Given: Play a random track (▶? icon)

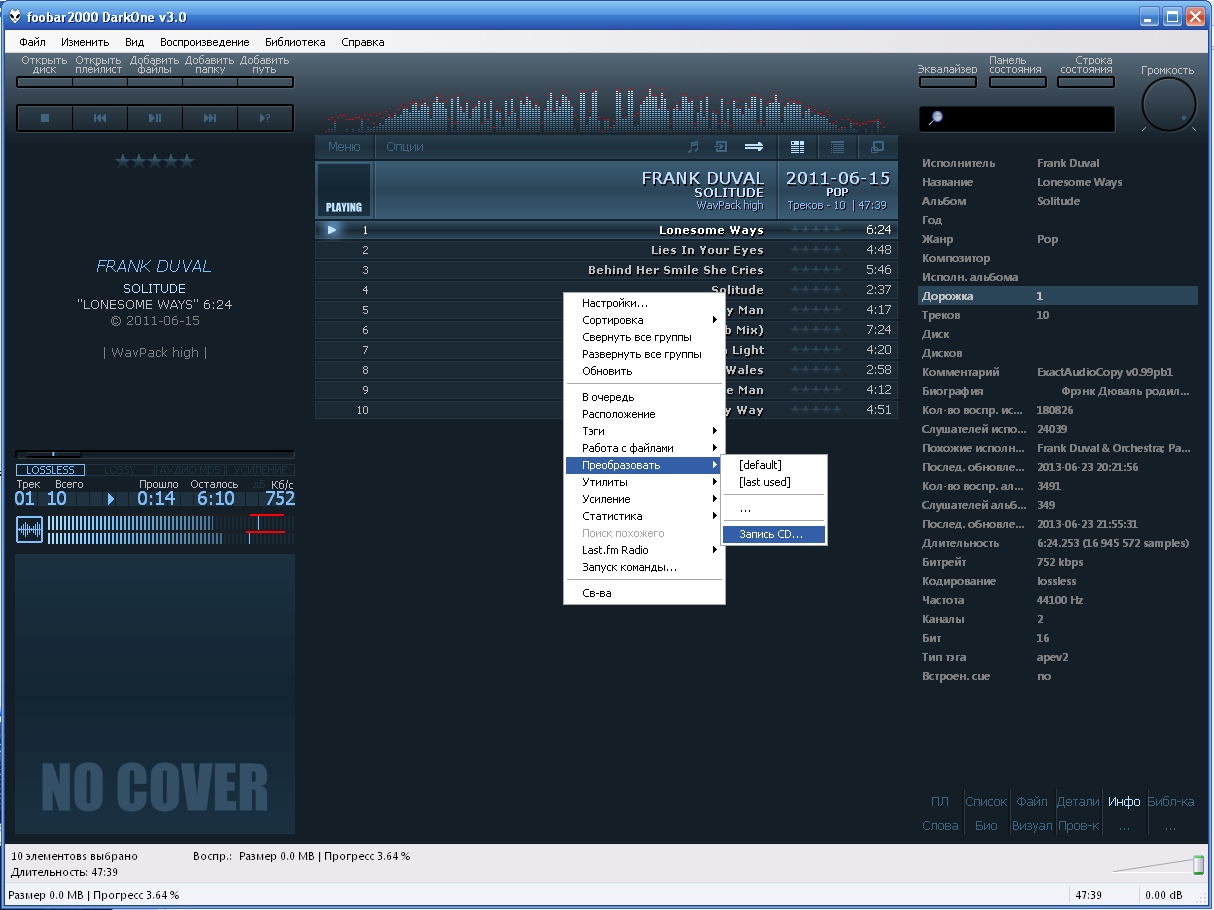Looking at the screenshot, I should coord(265,118).
